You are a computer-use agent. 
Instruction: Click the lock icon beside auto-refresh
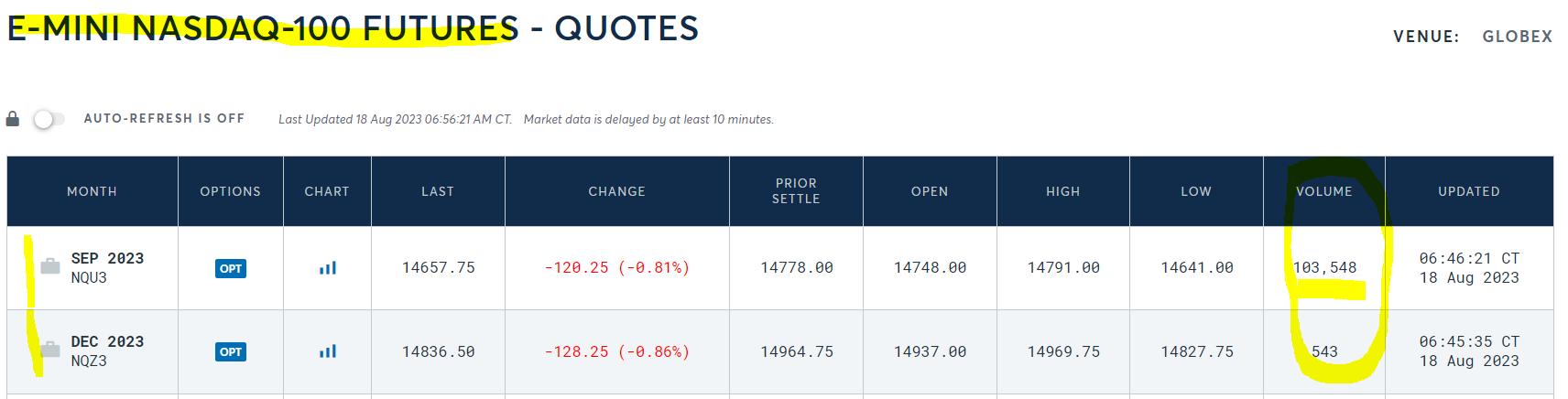click(x=13, y=119)
